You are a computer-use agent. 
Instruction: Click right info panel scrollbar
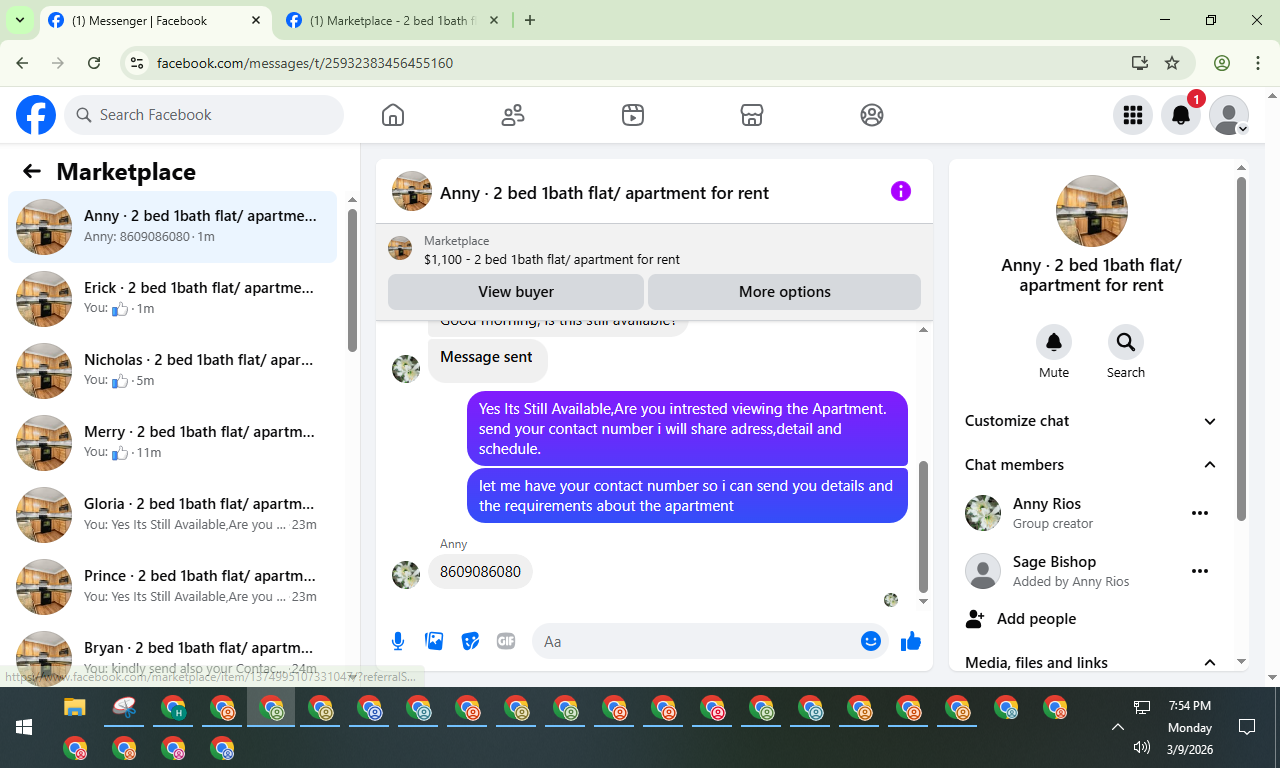[1241, 349]
